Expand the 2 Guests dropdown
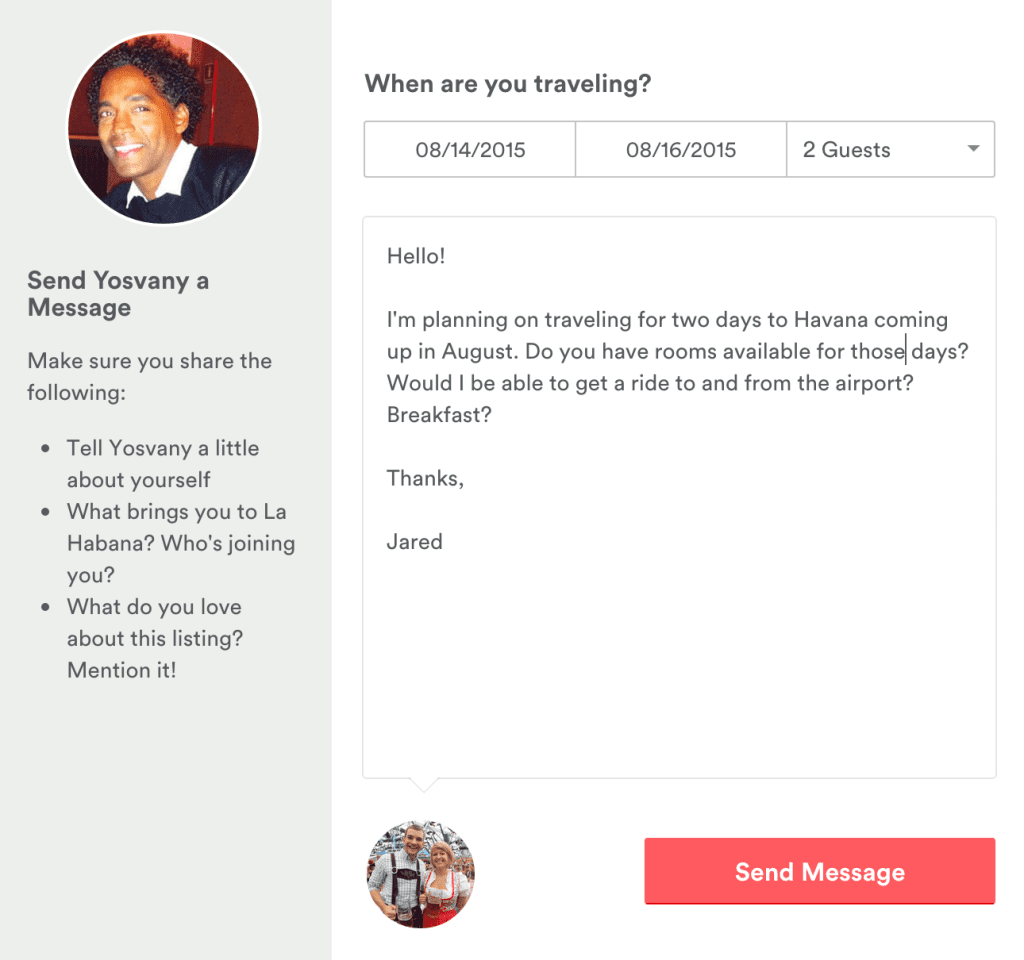Viewport: 1024px width, 960px height. pyautogui.click(x=891, y=150)
